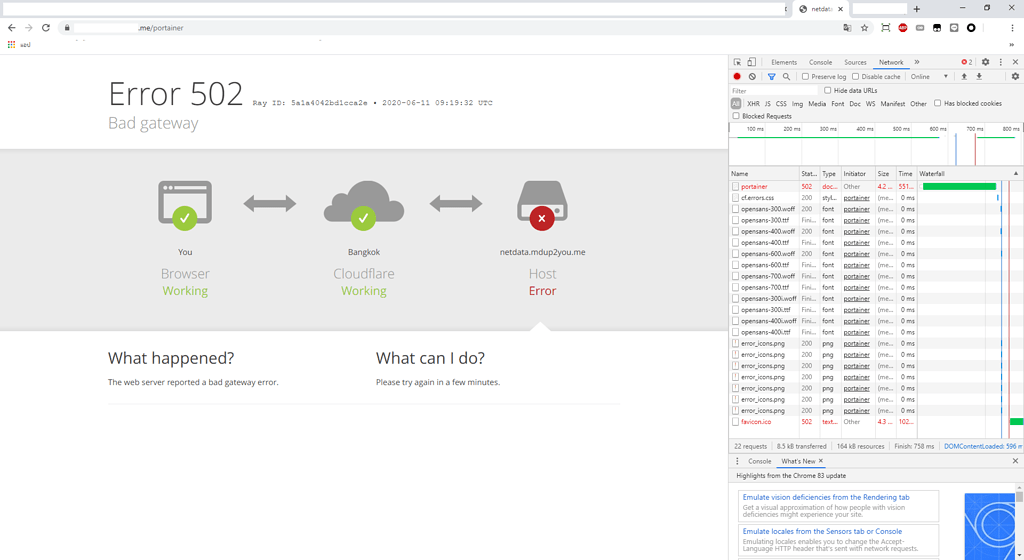Click the AdBlock extension icon

coord(903,27)
